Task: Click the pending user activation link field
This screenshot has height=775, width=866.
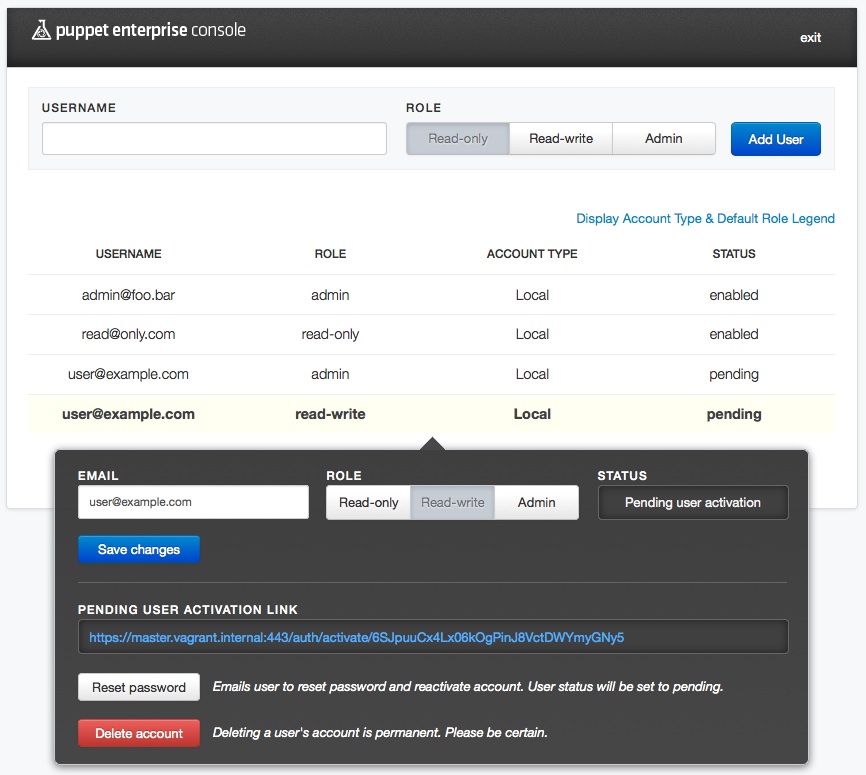Action: click(x=432, y=637)
